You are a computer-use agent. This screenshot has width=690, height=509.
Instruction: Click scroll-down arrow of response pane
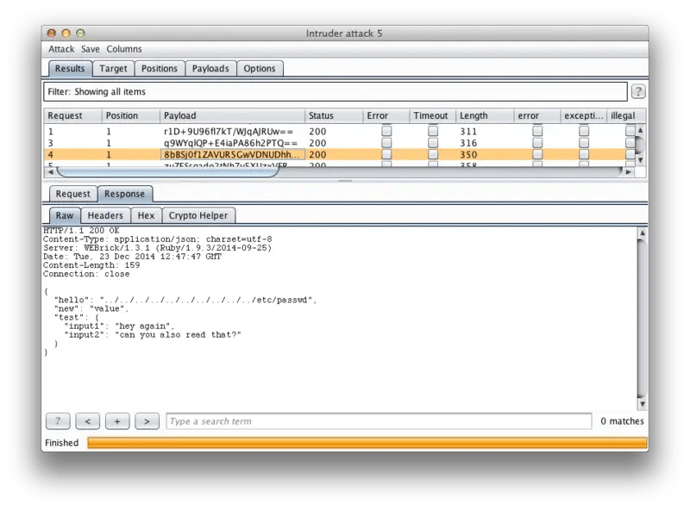pyautogui.click(x=641, y=402)
